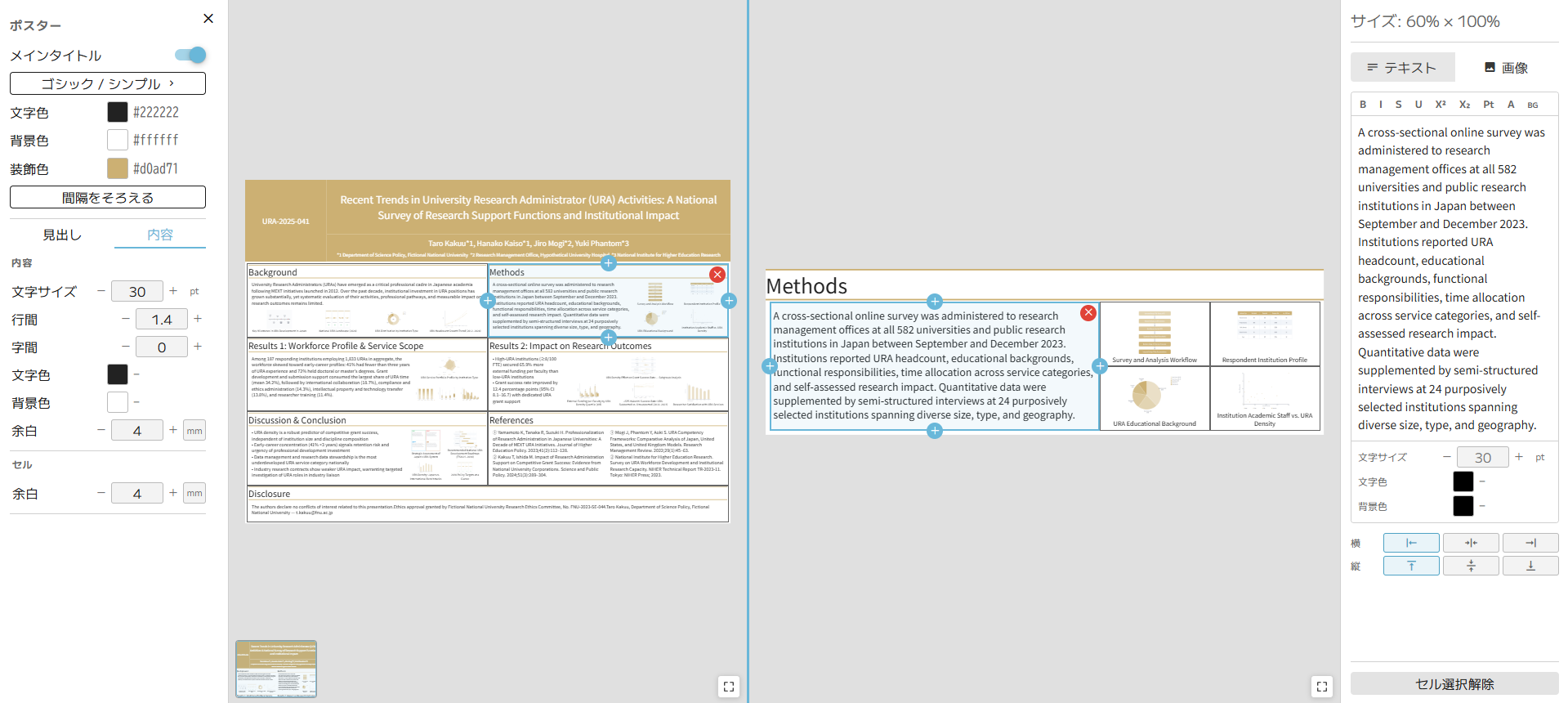Open the 内容 背景色 white swatch
This screenshot has width=1568, height=703.
(118, 402)
